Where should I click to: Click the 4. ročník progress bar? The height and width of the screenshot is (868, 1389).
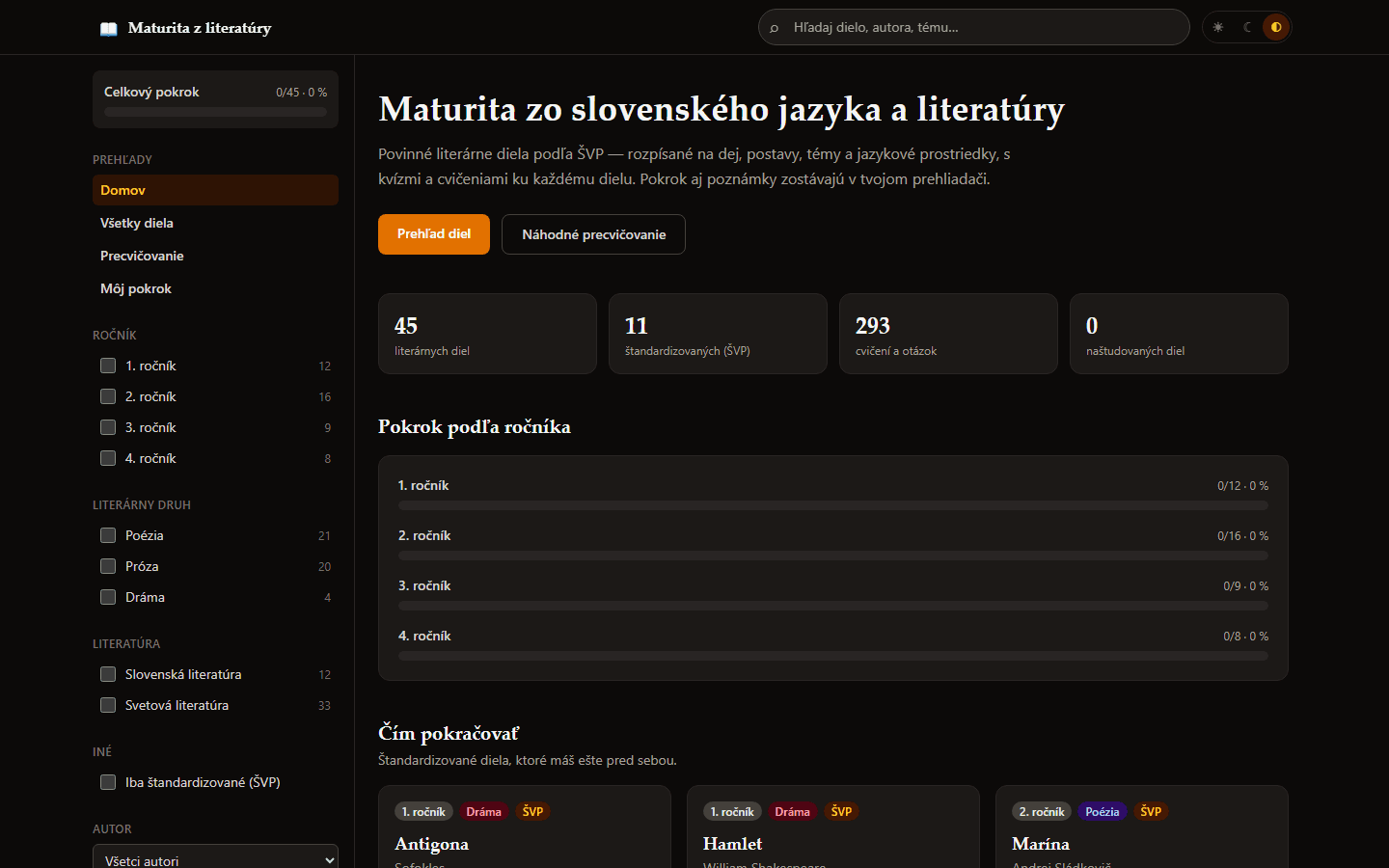[833, 656]
